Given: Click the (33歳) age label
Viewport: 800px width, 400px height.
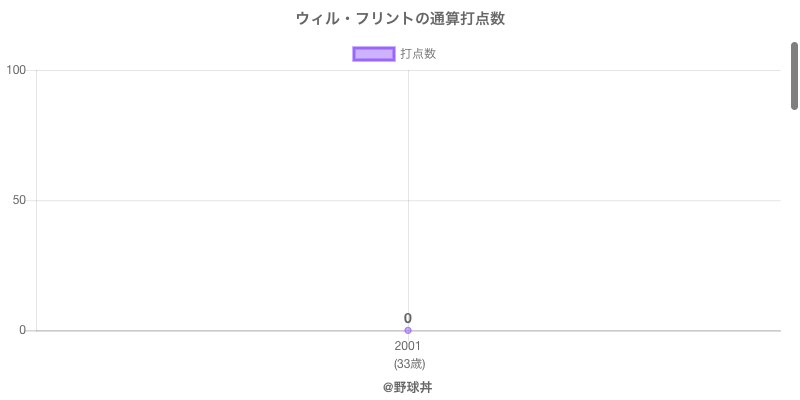Looking at the screenshot, I should (408, 363).
